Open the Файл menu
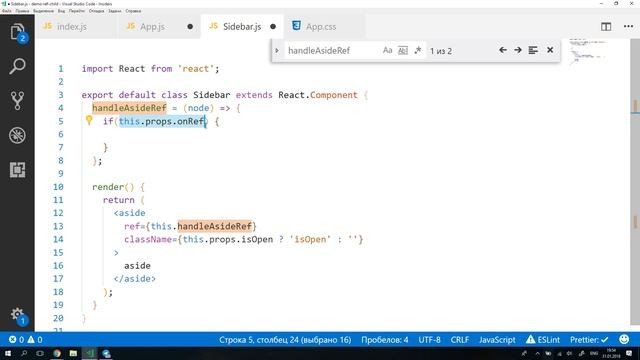The image size is (640, 360). coord(7,11)
